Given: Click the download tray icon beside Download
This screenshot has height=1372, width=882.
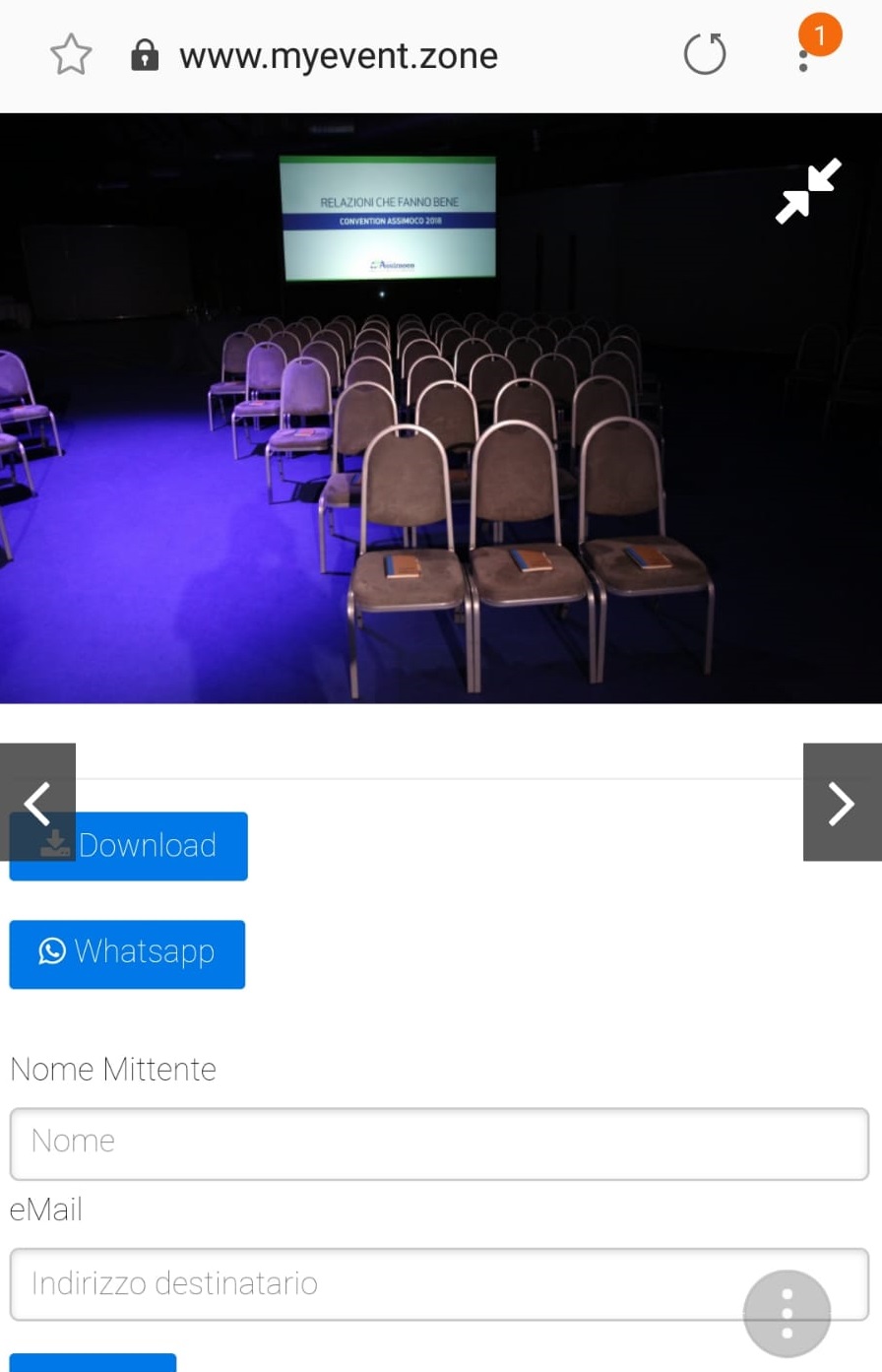Looking at the screenshot, I should [55, 844].
